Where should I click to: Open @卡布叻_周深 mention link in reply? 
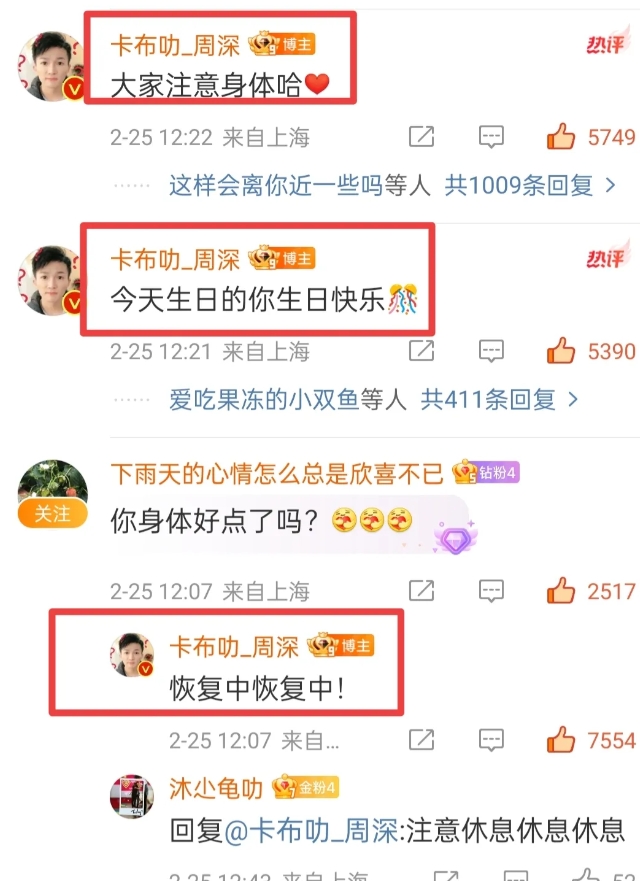click(311, 830)
